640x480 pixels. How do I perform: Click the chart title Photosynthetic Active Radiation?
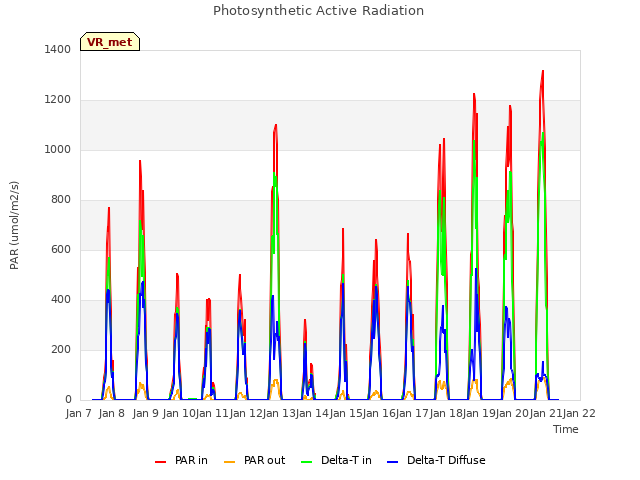coord(318,11)
